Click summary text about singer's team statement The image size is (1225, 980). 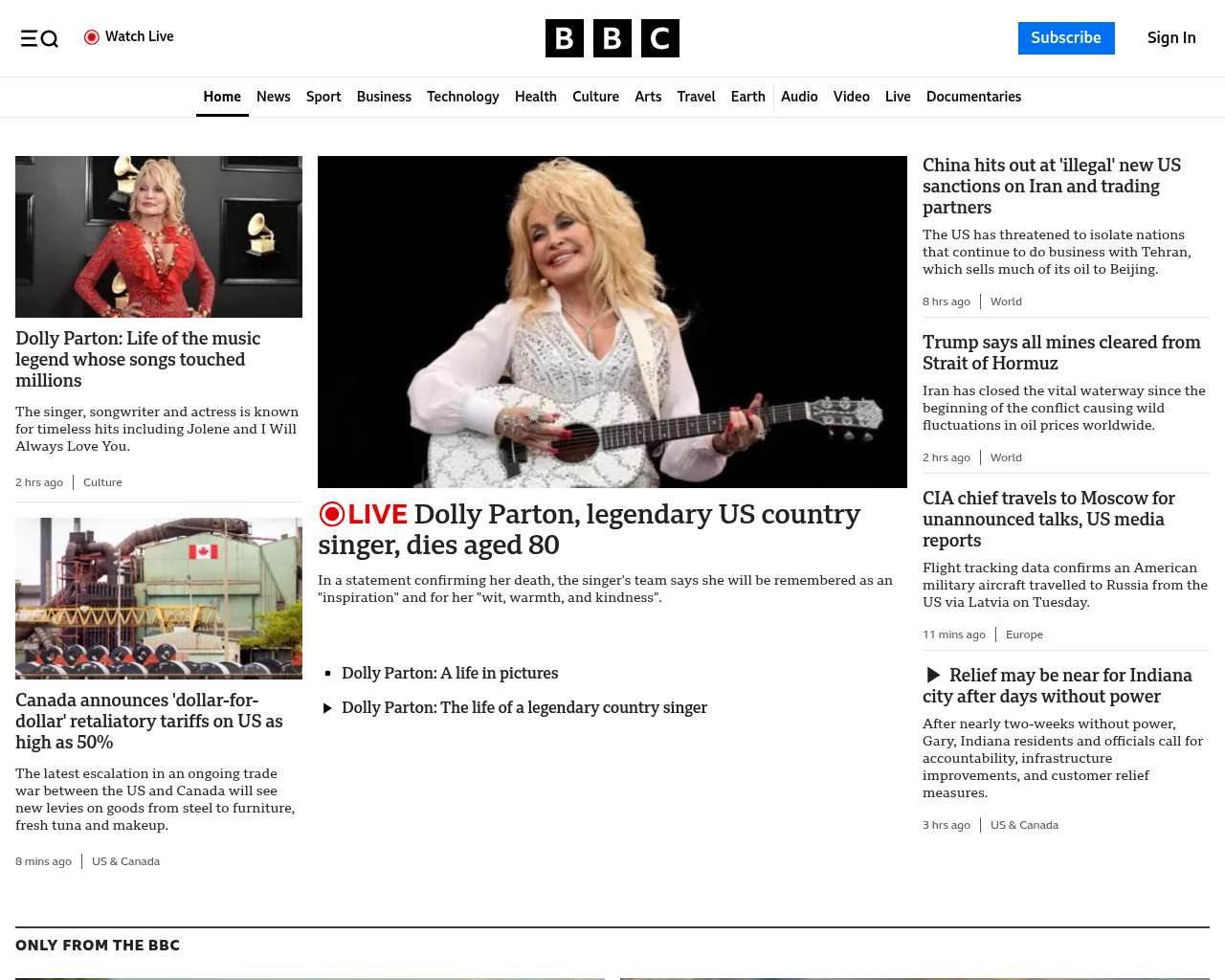coord(605,589)
